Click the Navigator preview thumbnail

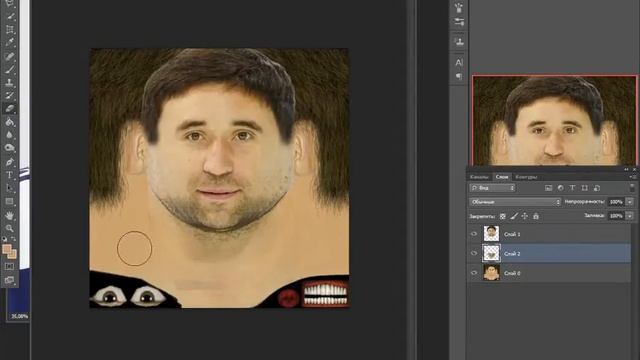pos(554,120)
